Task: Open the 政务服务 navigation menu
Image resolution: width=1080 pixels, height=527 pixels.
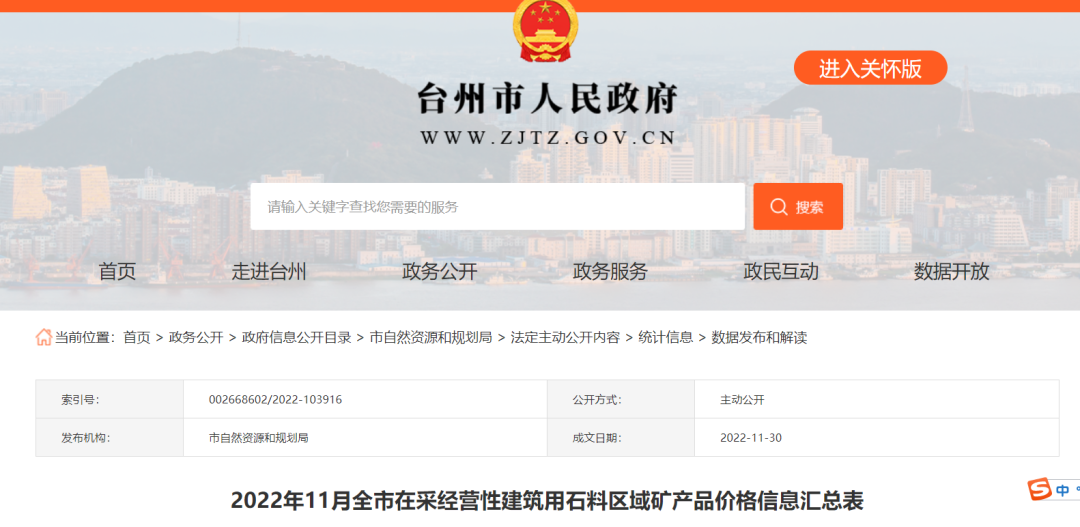Action: (610, 271)
